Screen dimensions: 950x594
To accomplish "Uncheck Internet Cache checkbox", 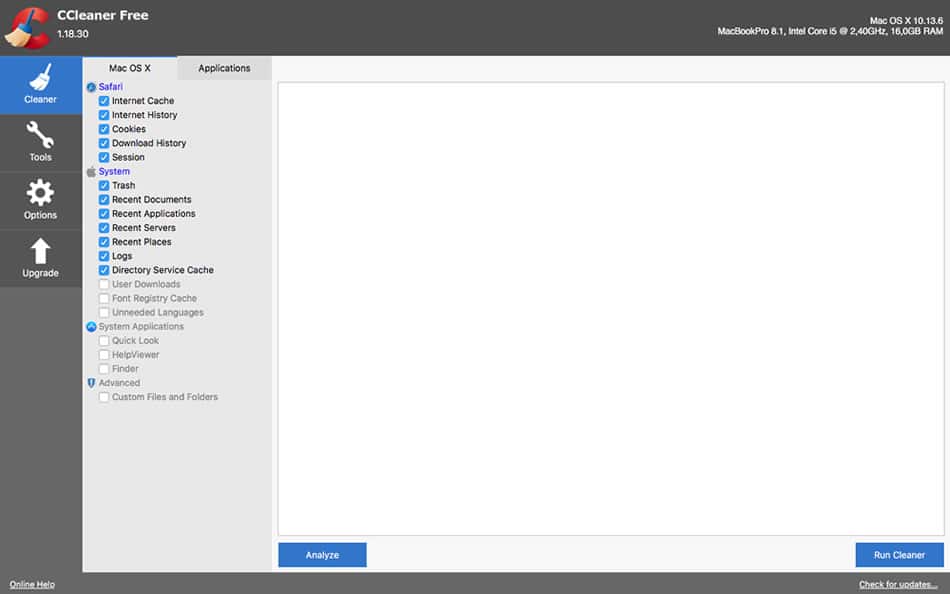I will tap(104, 101).
